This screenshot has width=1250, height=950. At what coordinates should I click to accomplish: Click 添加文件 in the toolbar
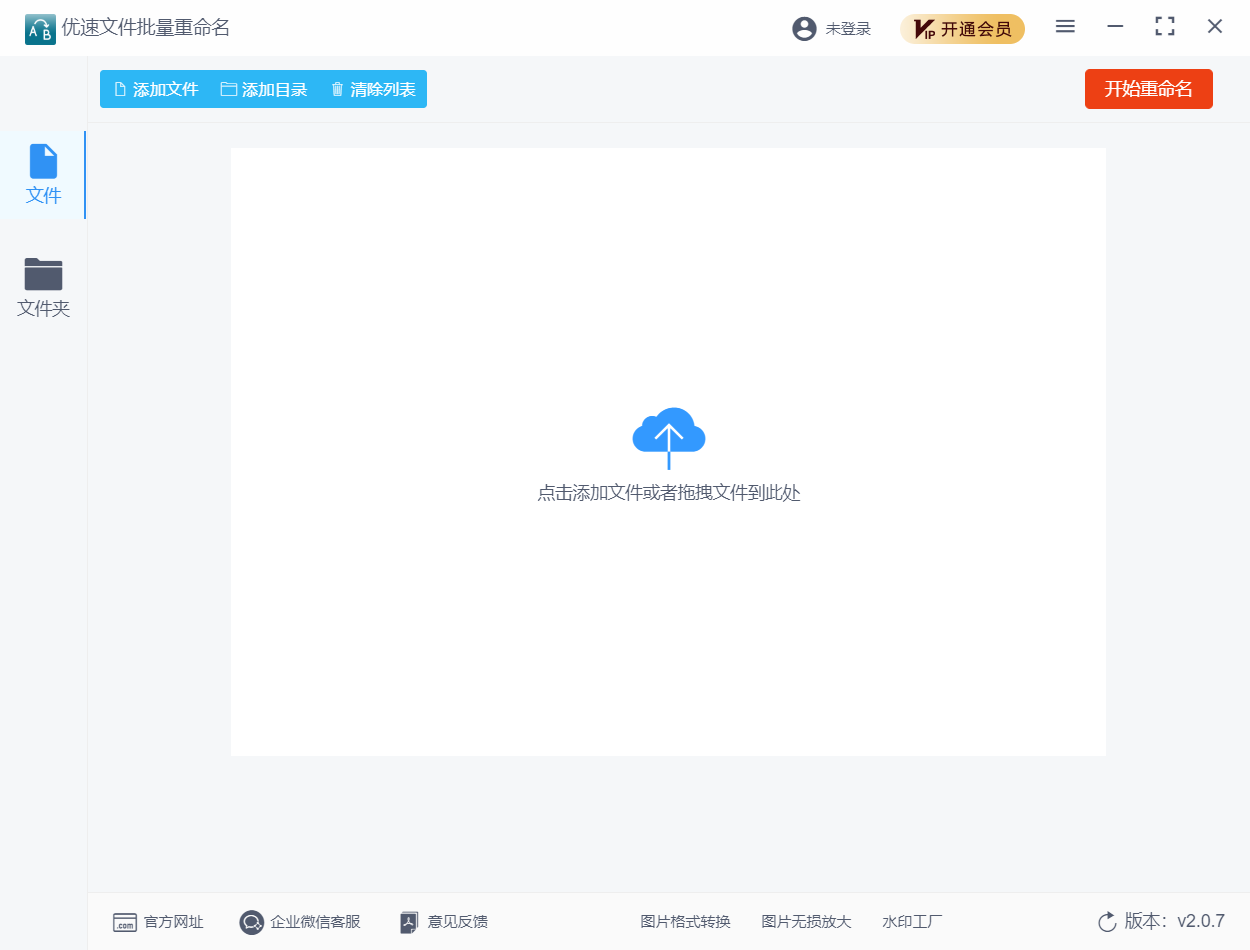(156, 89)
